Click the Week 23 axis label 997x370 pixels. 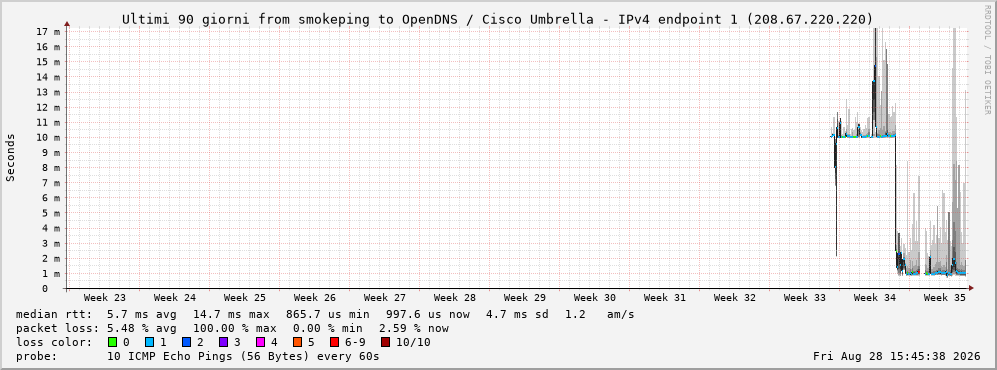click(x=105, y=298)
